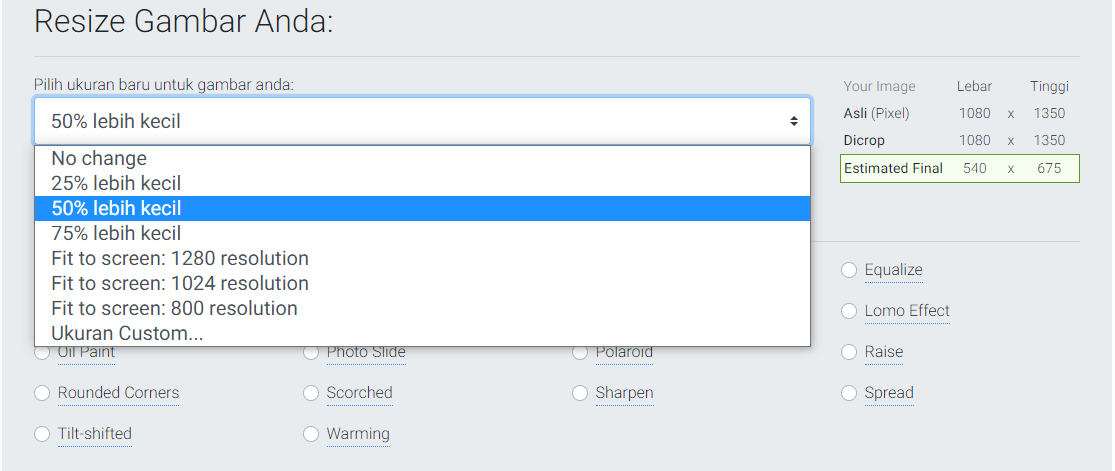Select the Raise effect radio button
The width and height of the screenshot is (1115, 471).
pos(848,352)
